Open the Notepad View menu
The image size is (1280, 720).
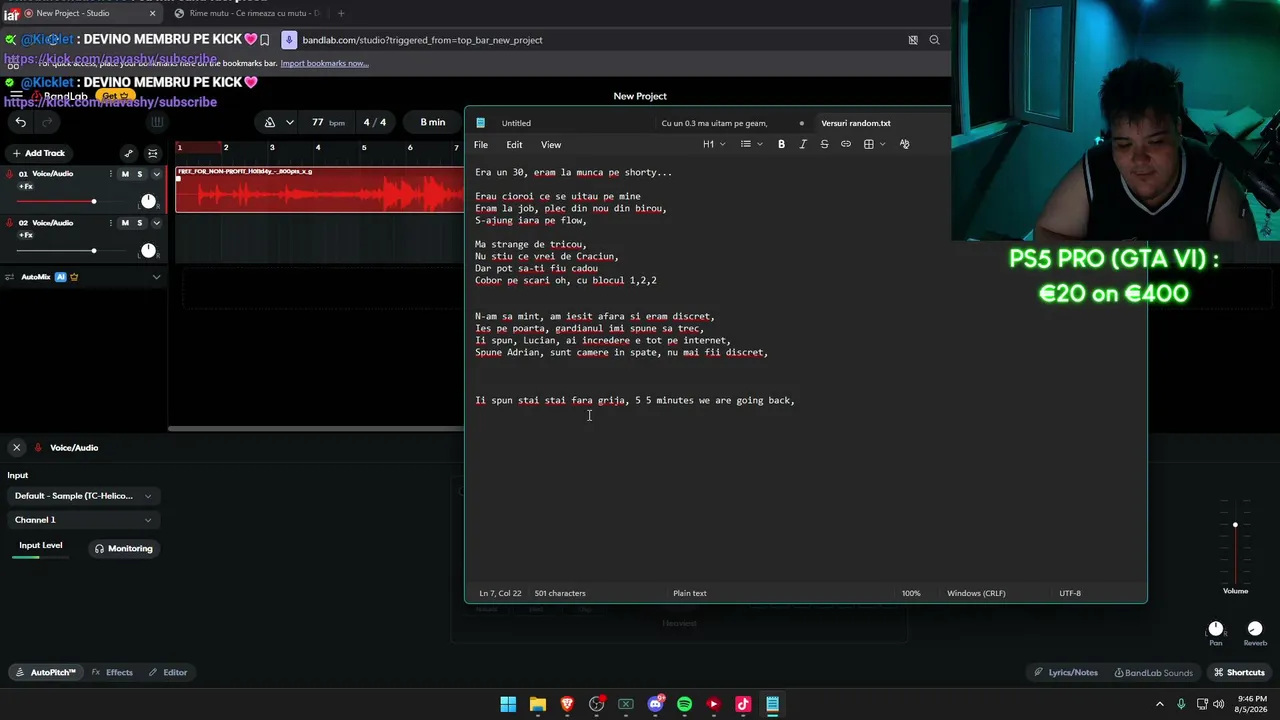click(551, 145)
